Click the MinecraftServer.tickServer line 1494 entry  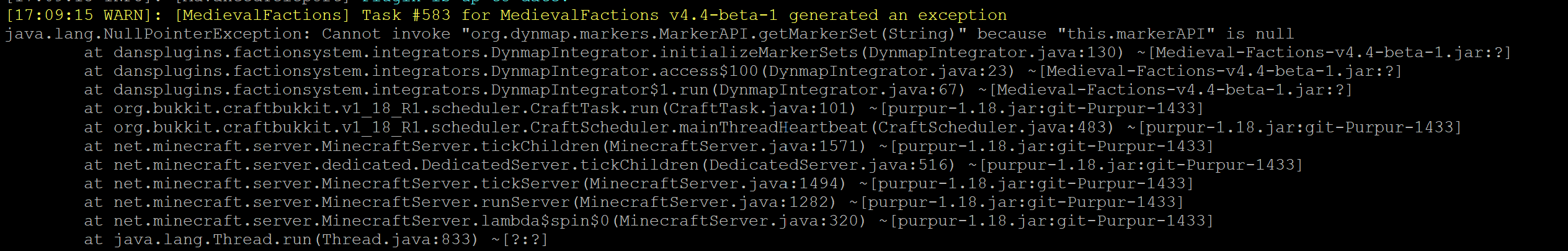point(639,183)
